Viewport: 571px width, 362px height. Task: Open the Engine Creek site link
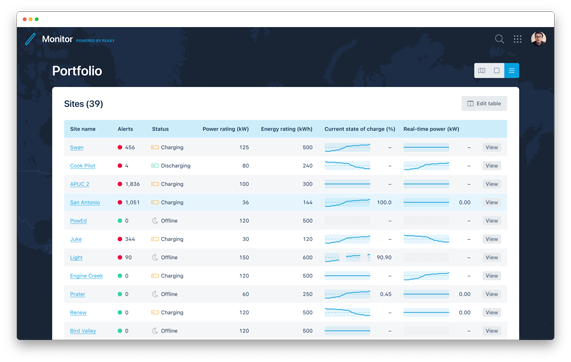[x=86, y=276]
